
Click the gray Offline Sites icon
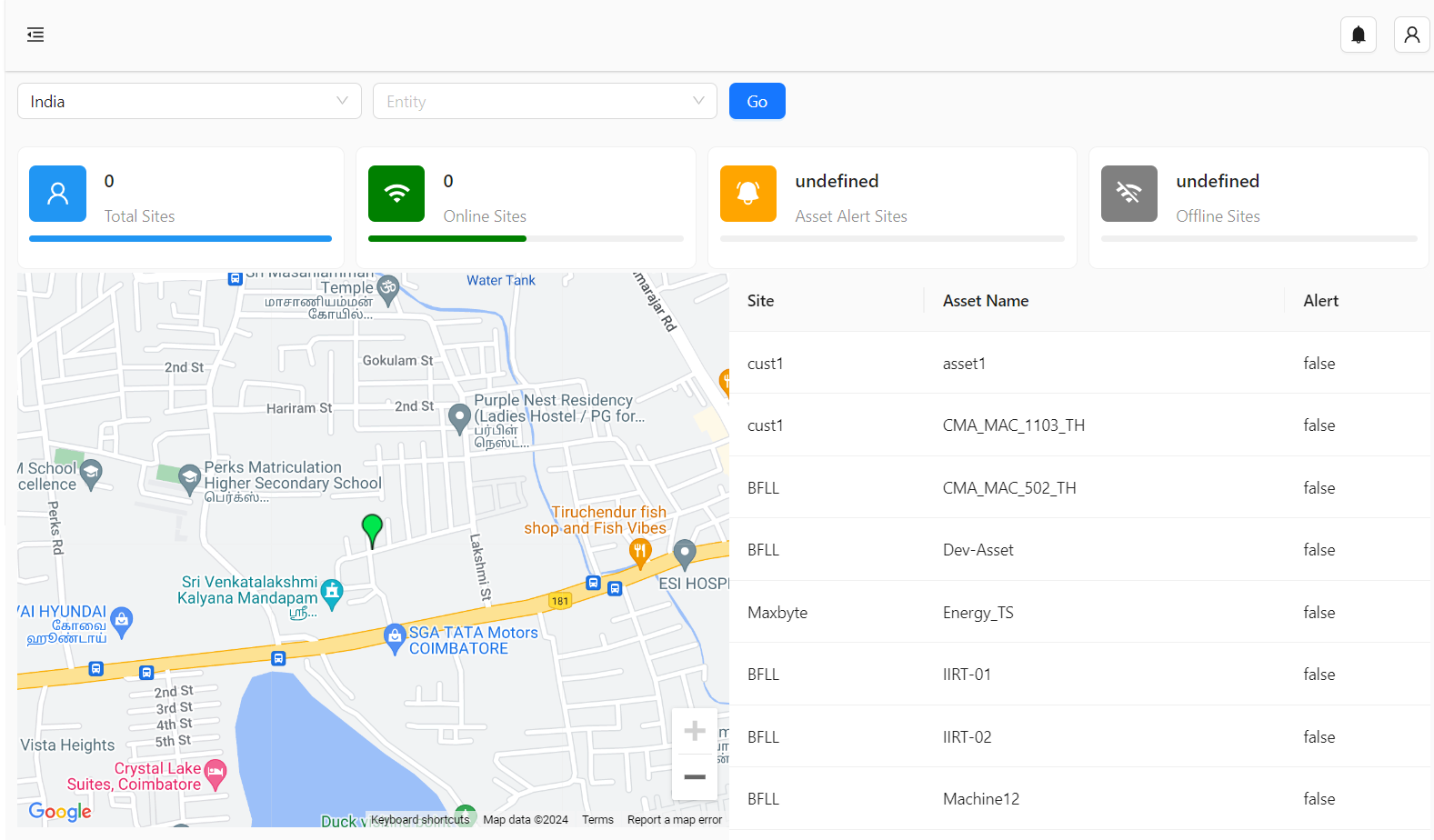[1128, 194]
